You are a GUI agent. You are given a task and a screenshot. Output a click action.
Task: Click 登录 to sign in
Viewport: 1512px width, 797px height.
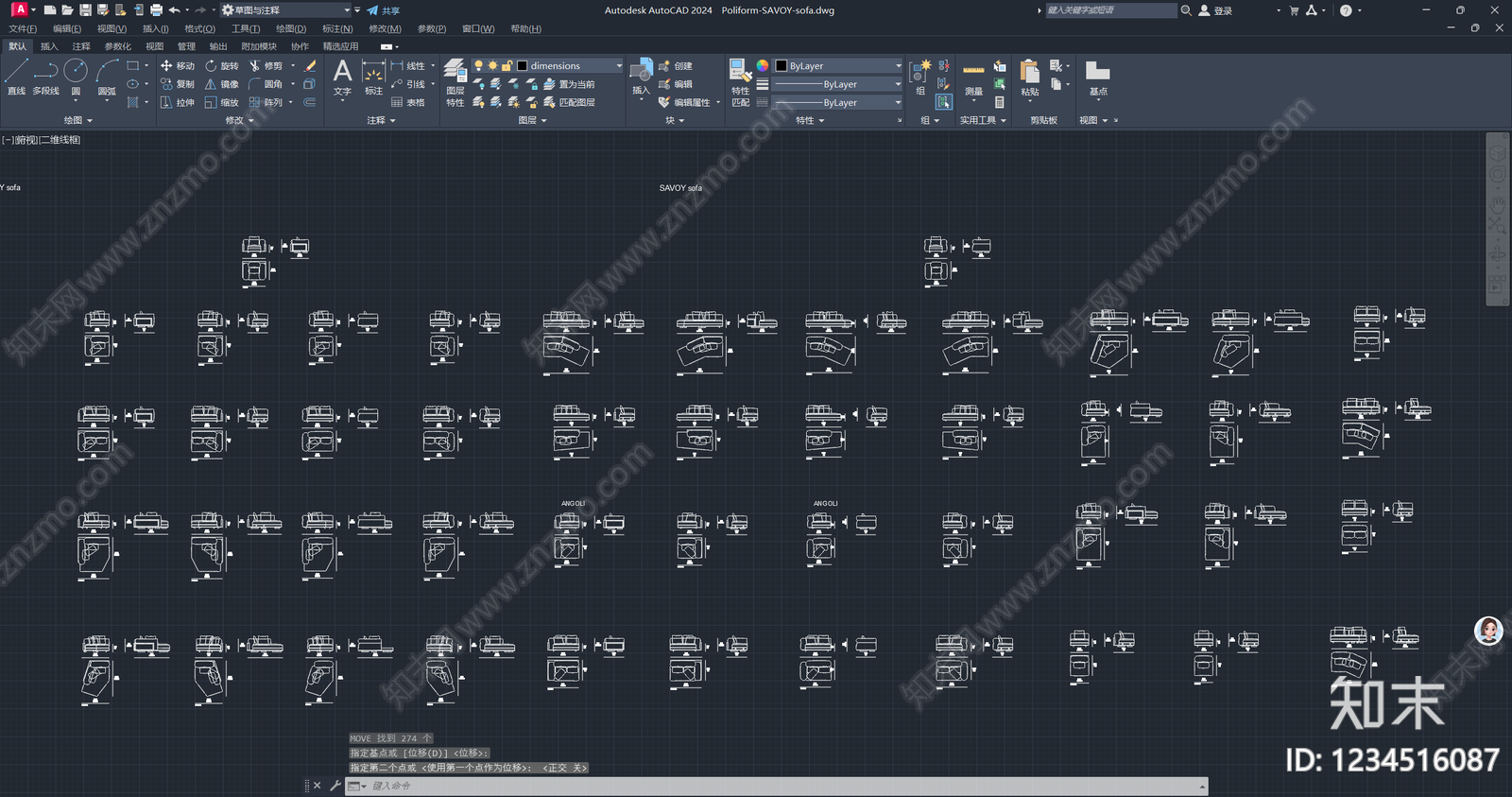[x=1216, y=10]
